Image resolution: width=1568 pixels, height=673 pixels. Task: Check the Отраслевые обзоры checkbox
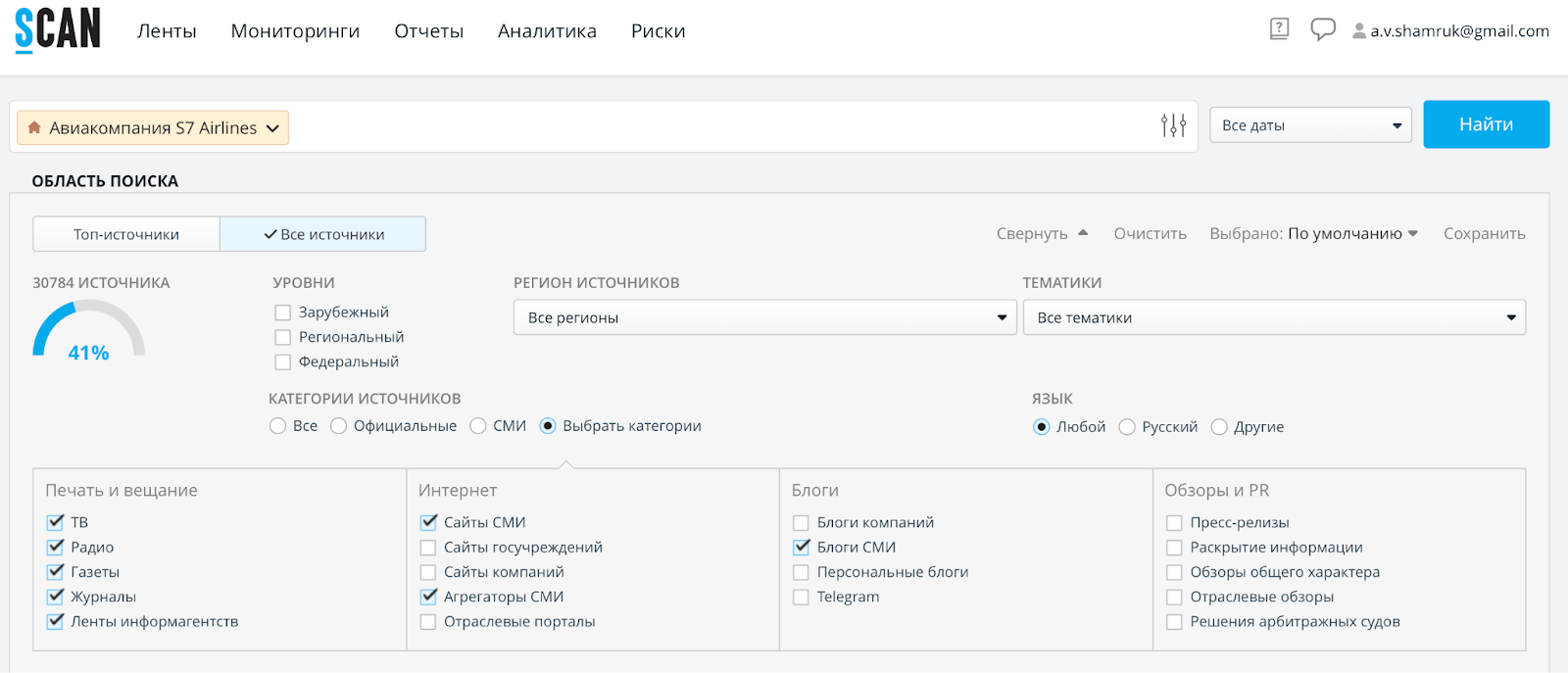click(x=1174, y=598)
